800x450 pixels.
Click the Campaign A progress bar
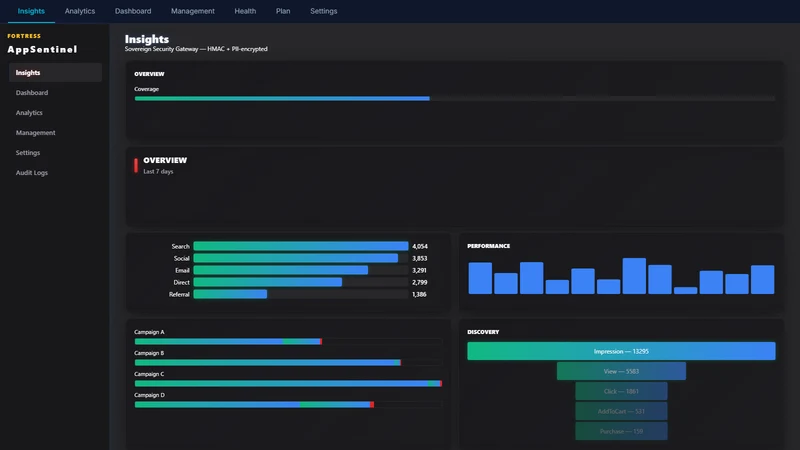[x=288, y=341]
